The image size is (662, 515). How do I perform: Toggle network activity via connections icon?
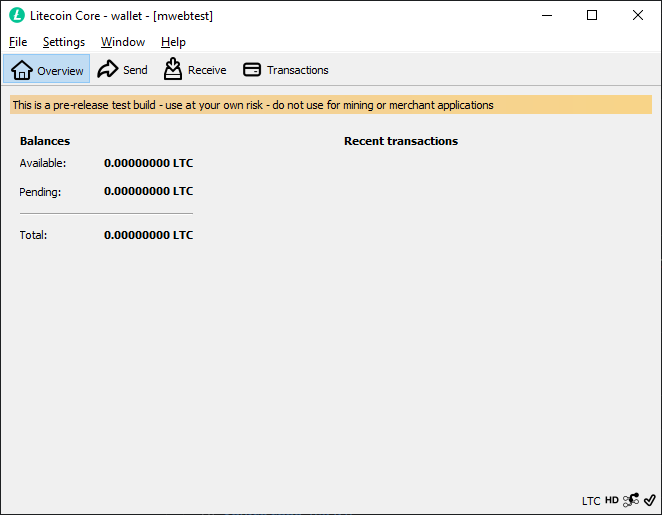pyautogui.click(x=631, y=500)
